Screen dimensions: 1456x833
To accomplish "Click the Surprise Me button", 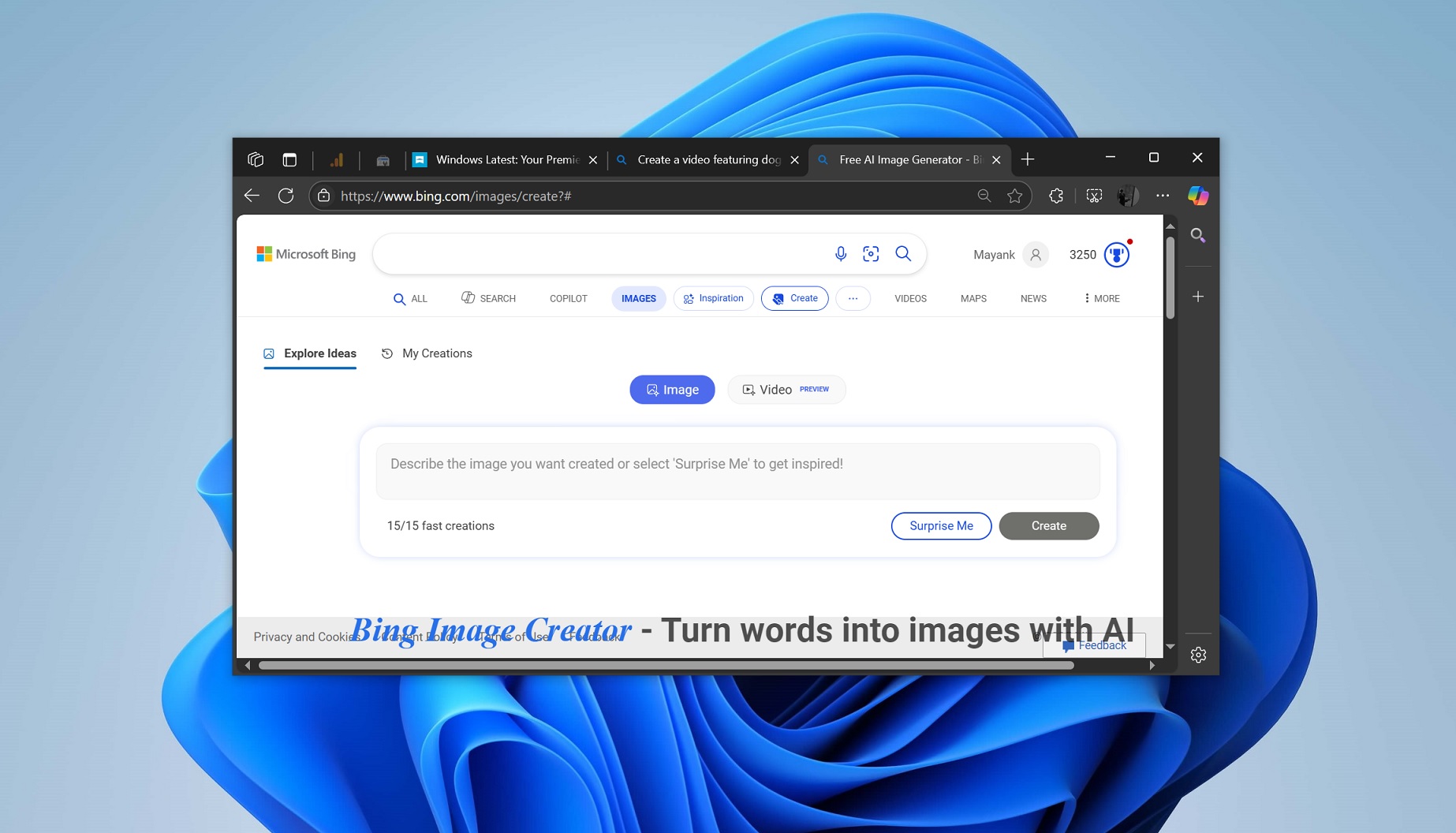I will pos(941,526).
